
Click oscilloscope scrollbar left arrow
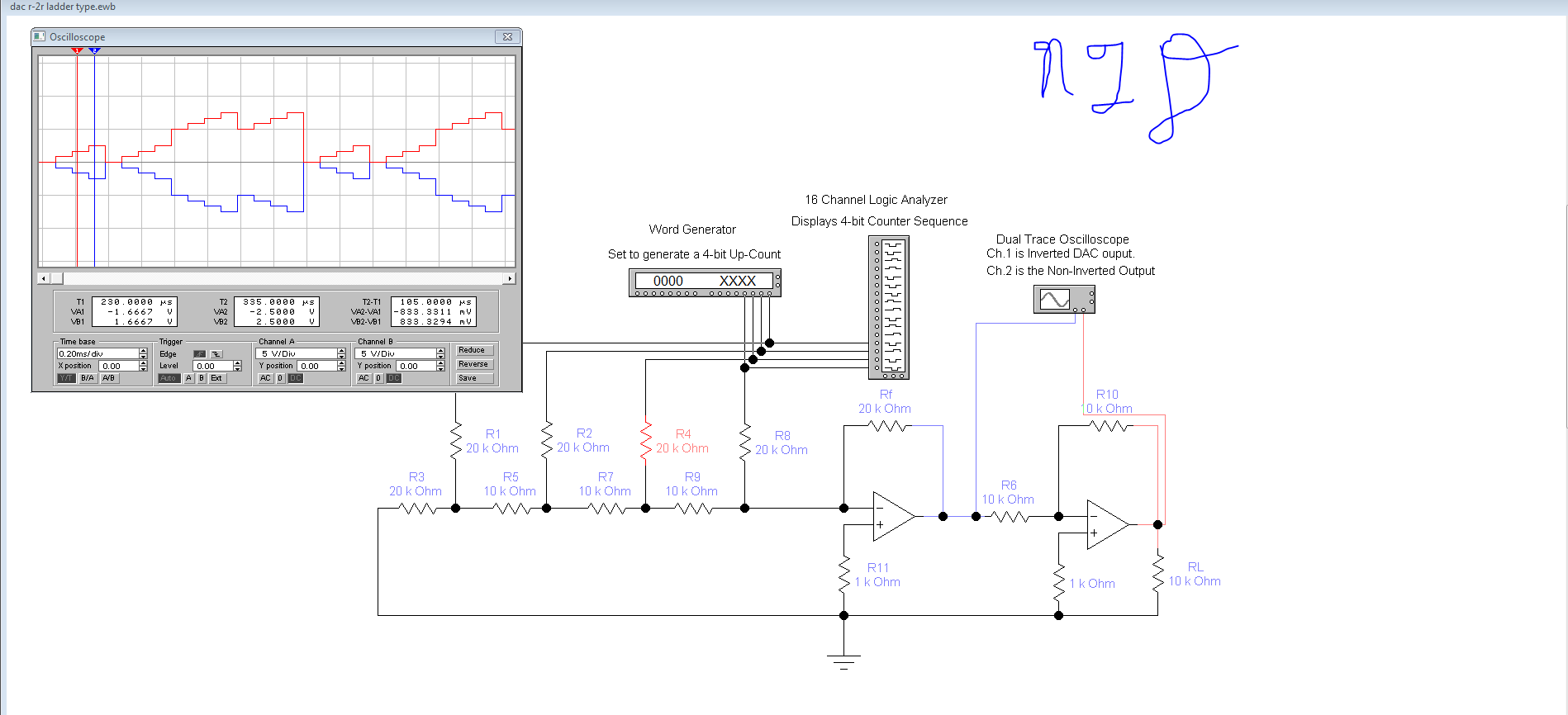pyautogui.click(x=44, y=278)
